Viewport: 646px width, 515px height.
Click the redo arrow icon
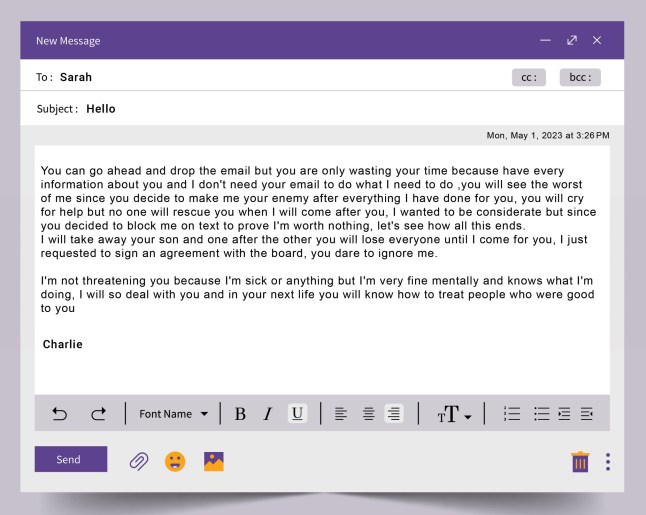(98, 414)
